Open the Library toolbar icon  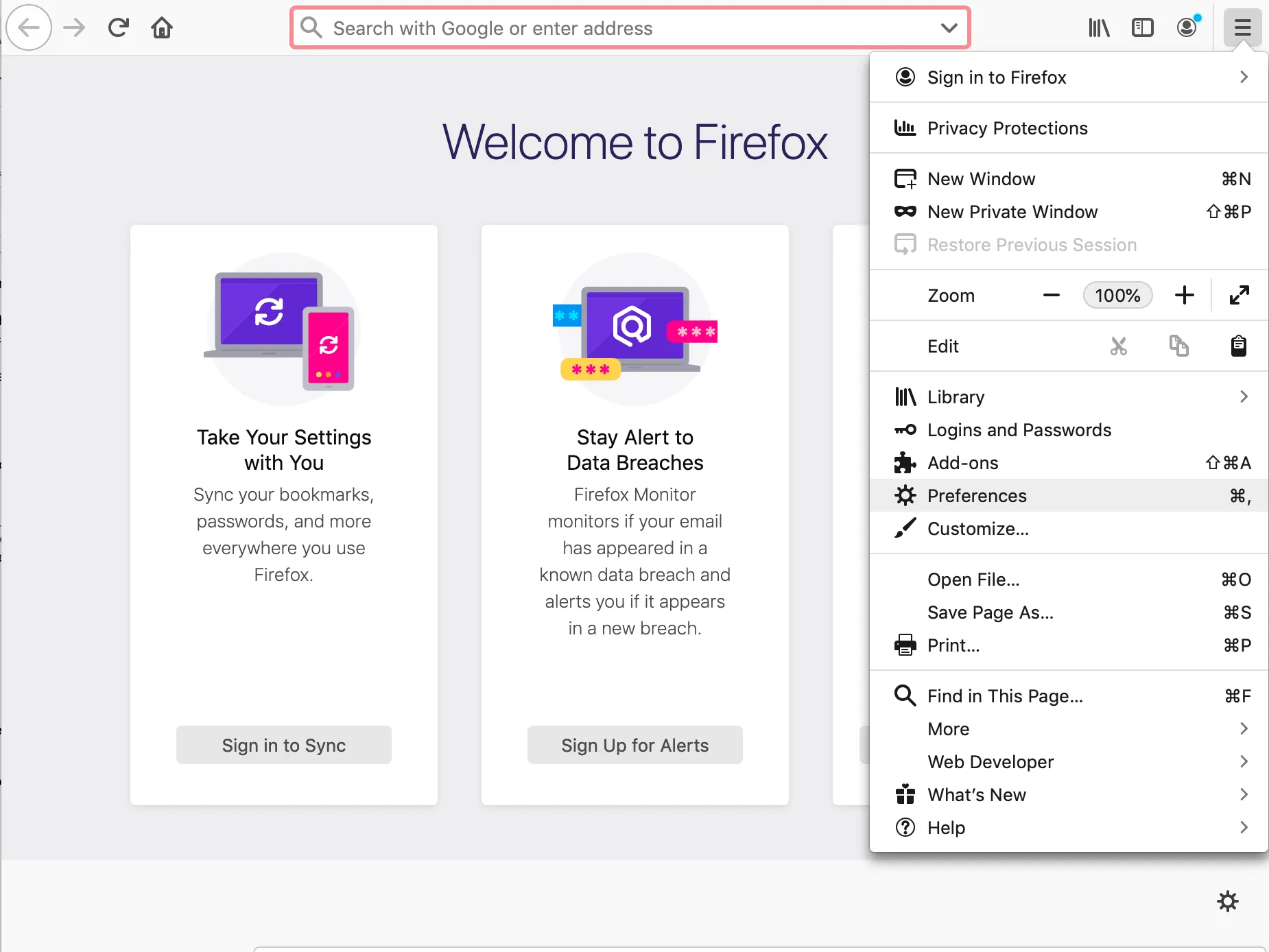pos(1099,27)
